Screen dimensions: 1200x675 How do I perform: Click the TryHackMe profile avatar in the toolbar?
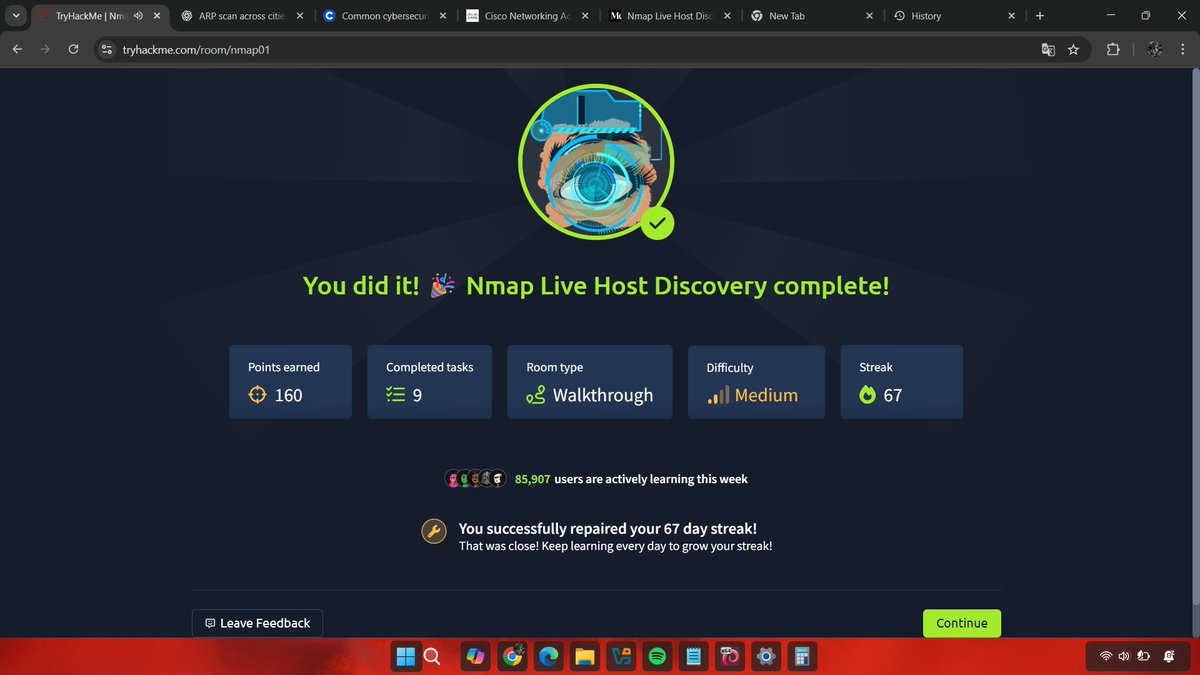tap(1153, 48)
